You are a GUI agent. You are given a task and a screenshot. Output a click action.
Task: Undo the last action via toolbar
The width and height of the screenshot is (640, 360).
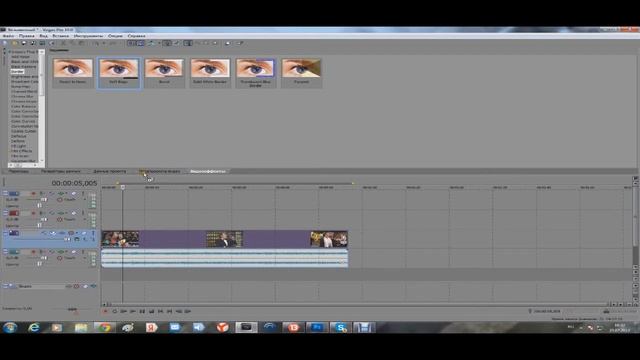tap(96, 43)
